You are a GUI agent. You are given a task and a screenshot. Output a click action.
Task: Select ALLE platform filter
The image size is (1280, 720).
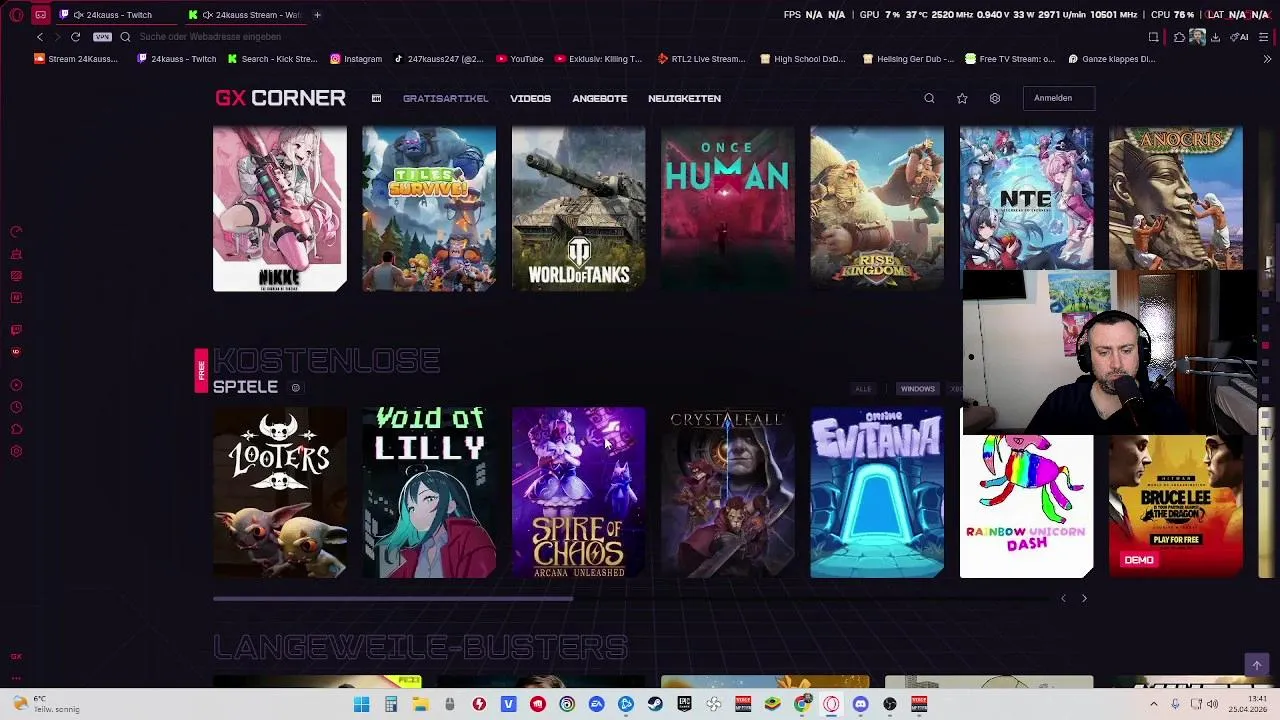(863, 389)
